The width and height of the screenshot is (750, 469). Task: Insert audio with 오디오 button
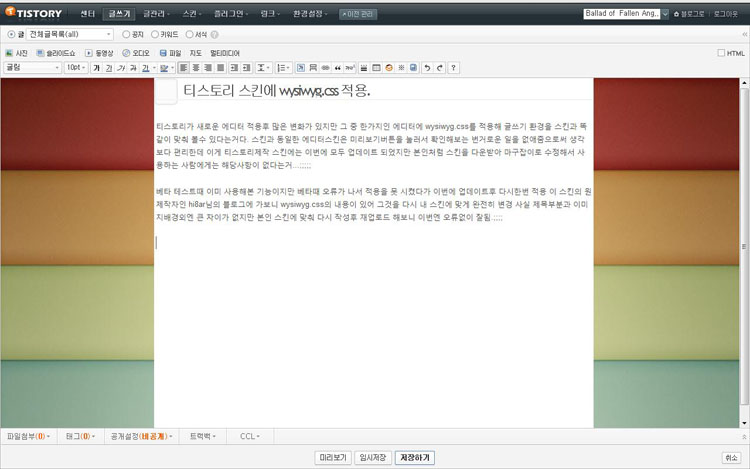click(x=136, y=53)
